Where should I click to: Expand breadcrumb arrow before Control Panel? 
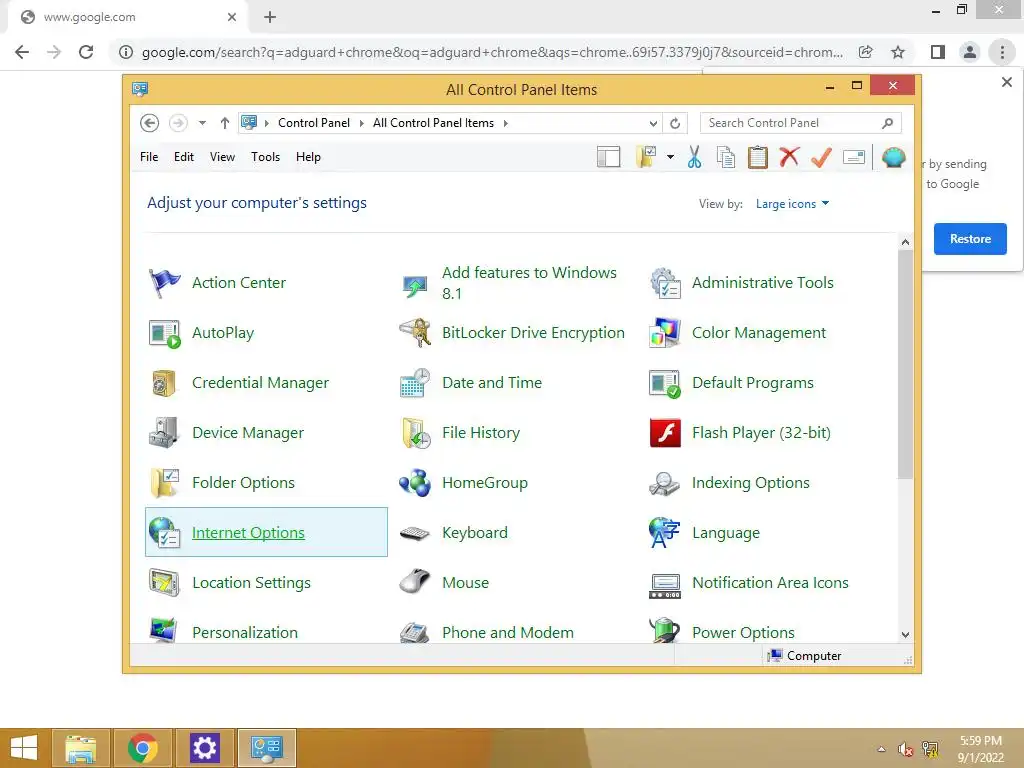266,123
